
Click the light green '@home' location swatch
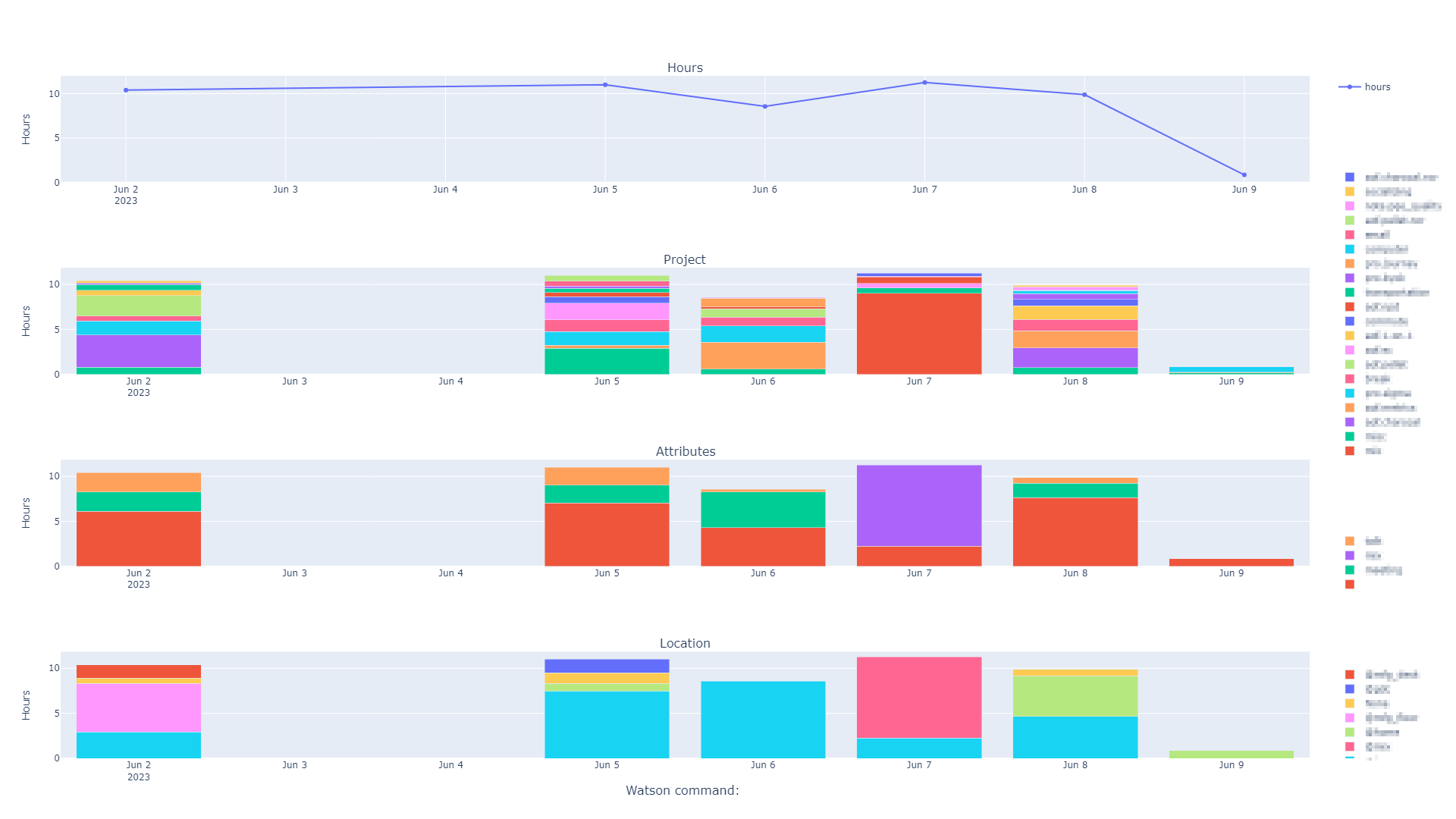coord(1350,733)
